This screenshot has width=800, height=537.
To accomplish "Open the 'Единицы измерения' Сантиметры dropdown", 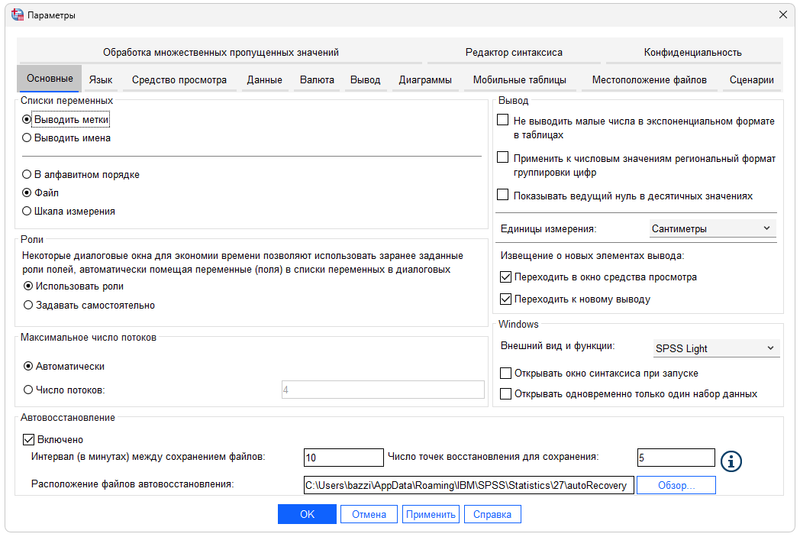I will click(x=712, y=228).
